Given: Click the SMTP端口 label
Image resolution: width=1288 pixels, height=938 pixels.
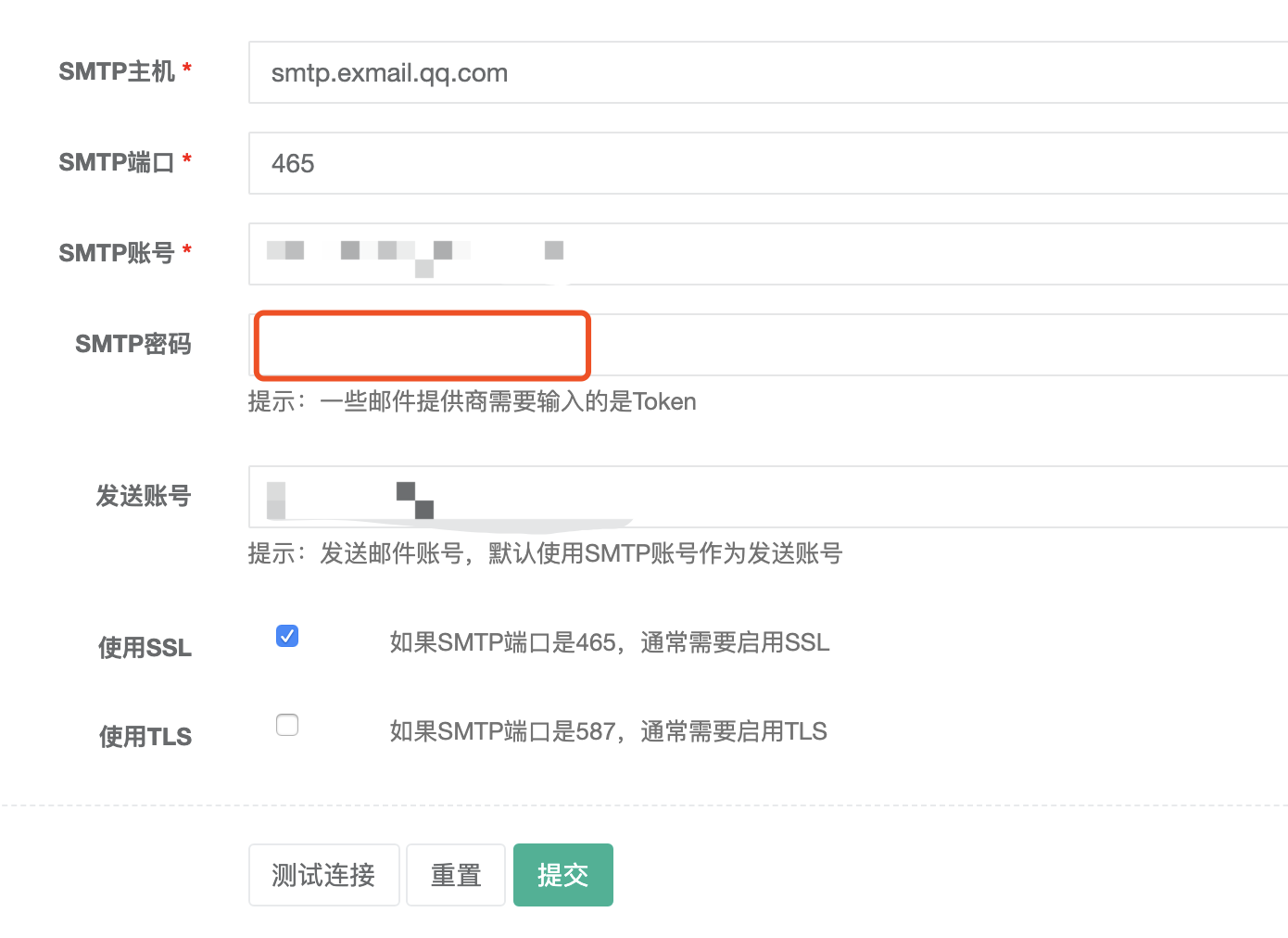Looking at the screenshot, I should 117,162.
